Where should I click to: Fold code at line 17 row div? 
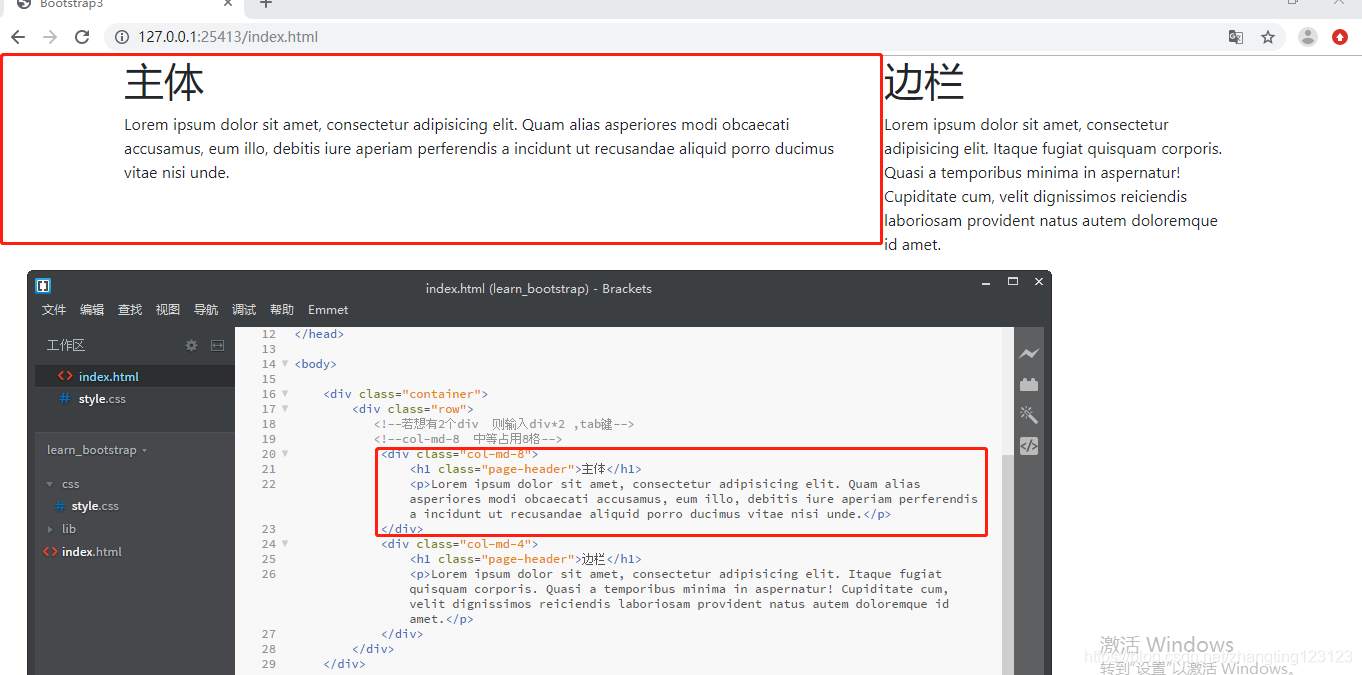pyautogui.click(x=285, y=409)
